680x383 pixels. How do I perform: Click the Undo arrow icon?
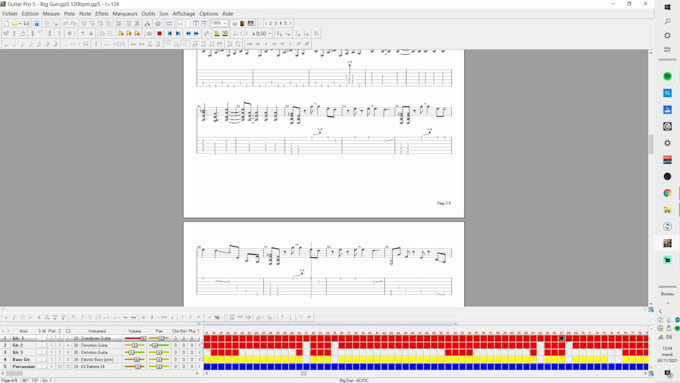[x=65, y=23]
